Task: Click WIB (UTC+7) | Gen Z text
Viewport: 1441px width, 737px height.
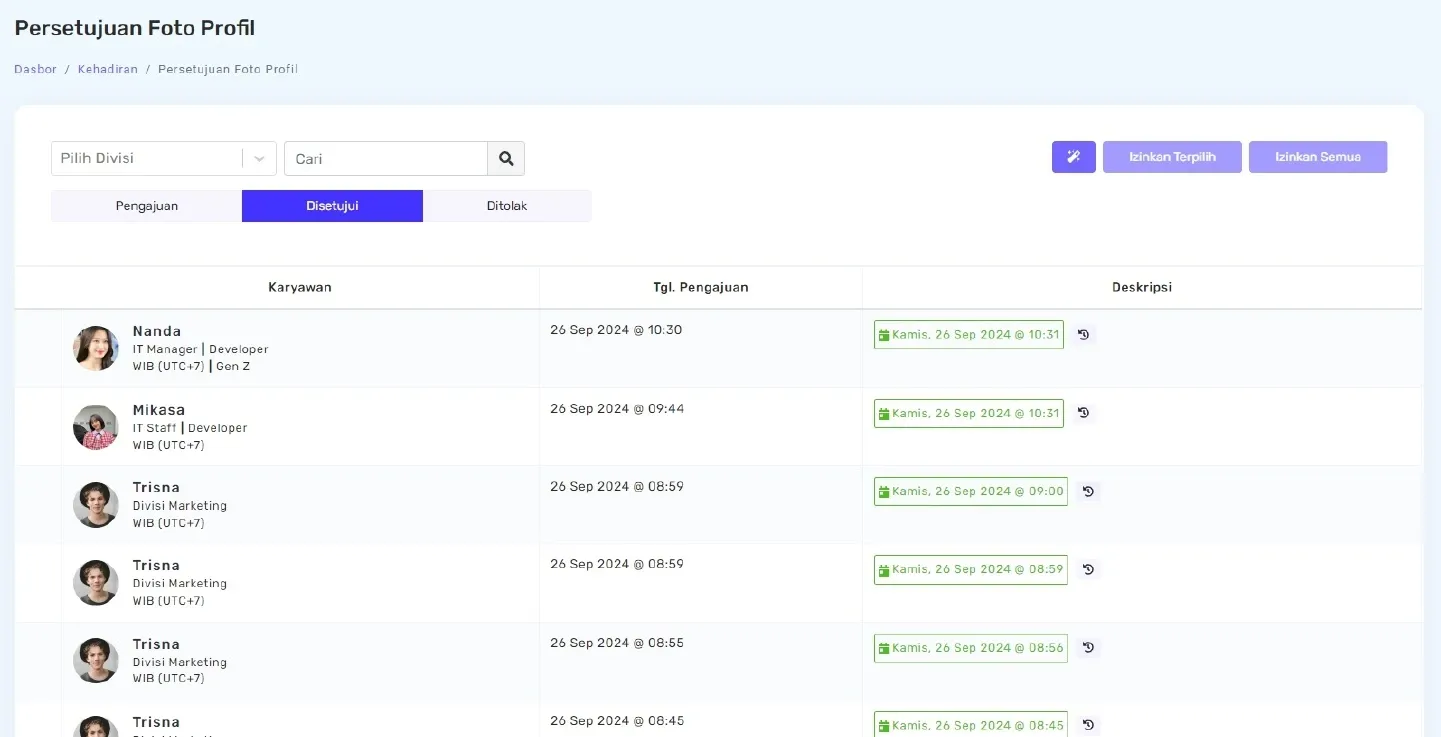Action: [x=192, y=366]
